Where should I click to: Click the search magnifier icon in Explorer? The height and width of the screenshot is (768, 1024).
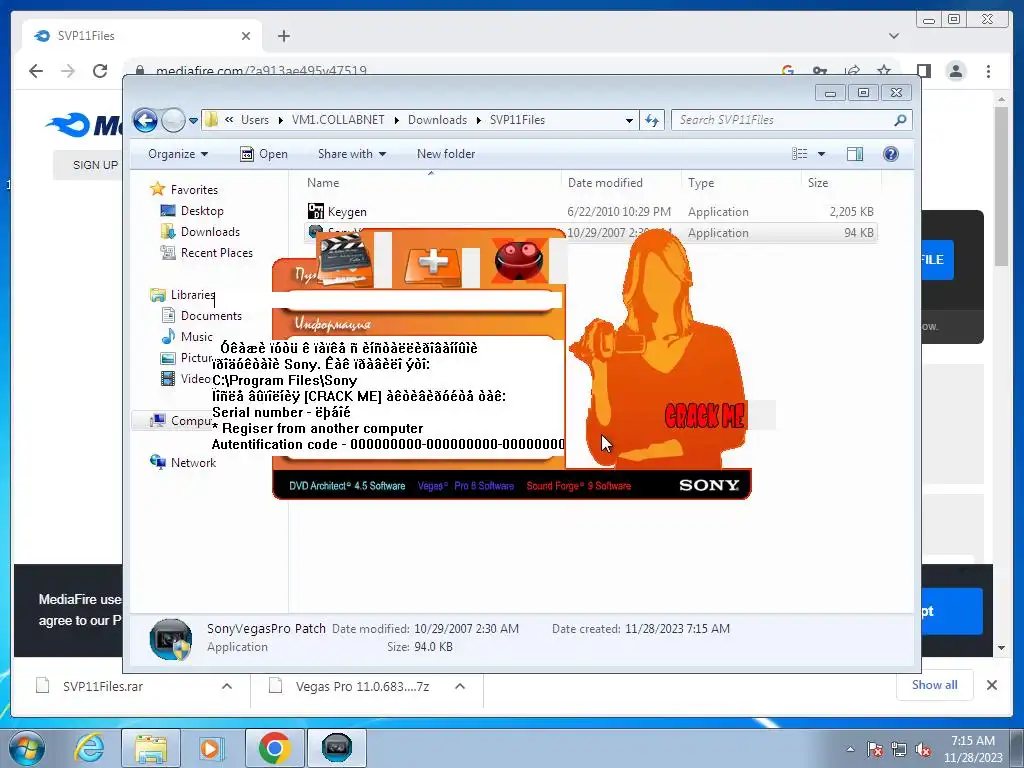pos(901,120)
